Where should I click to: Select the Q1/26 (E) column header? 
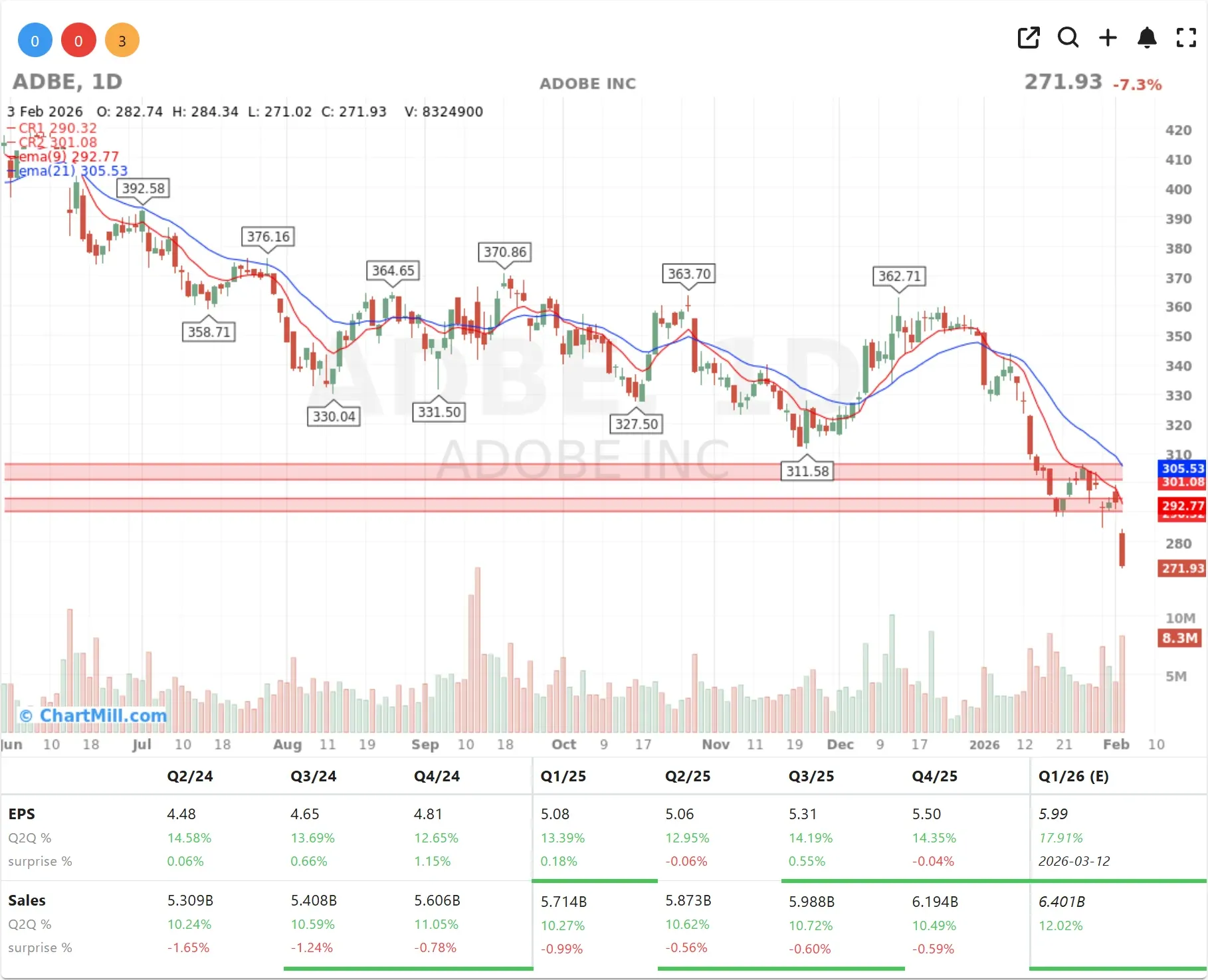point(1074,776)
